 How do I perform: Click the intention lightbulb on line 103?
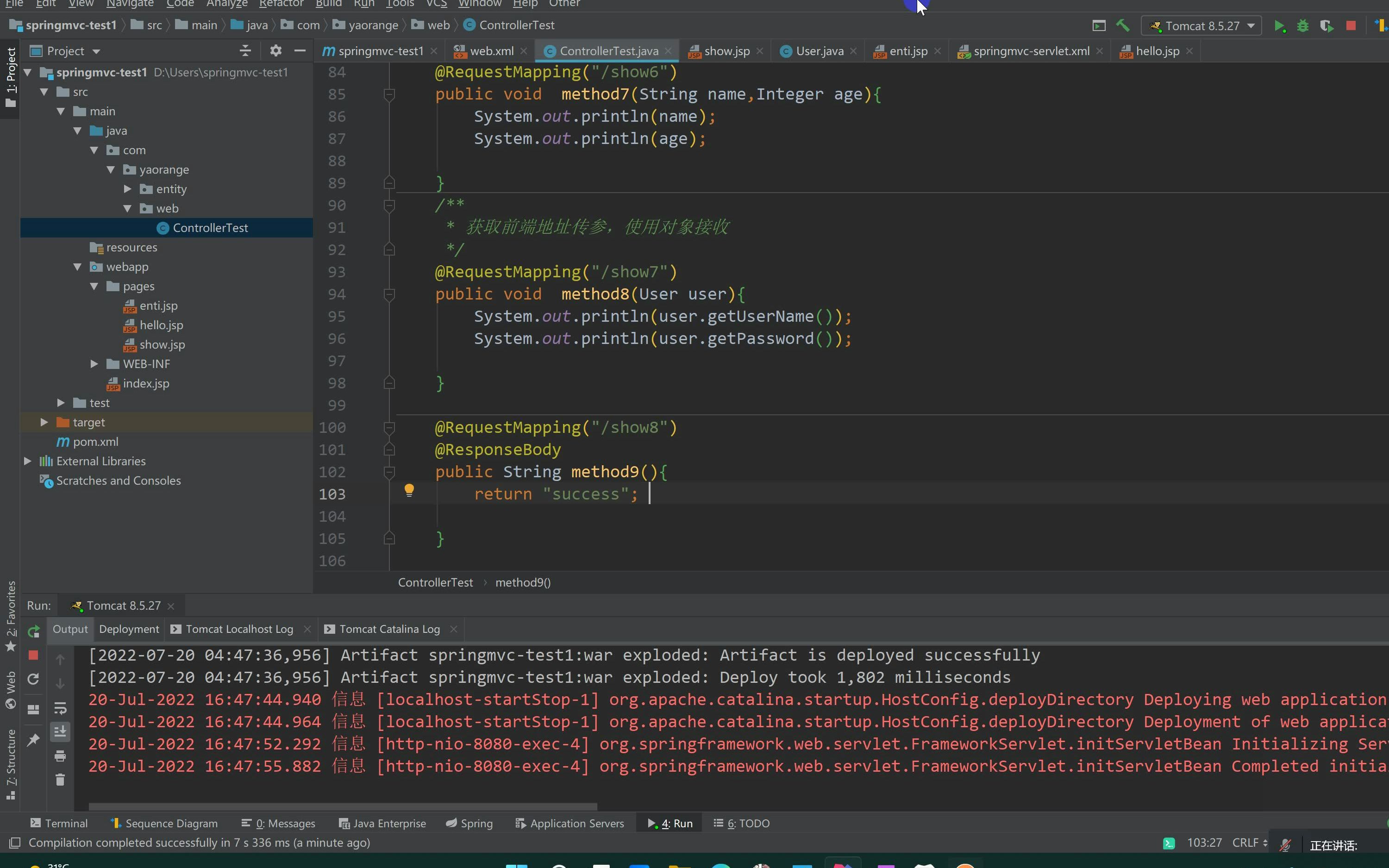pyautogui.click(x=409, y=490)
